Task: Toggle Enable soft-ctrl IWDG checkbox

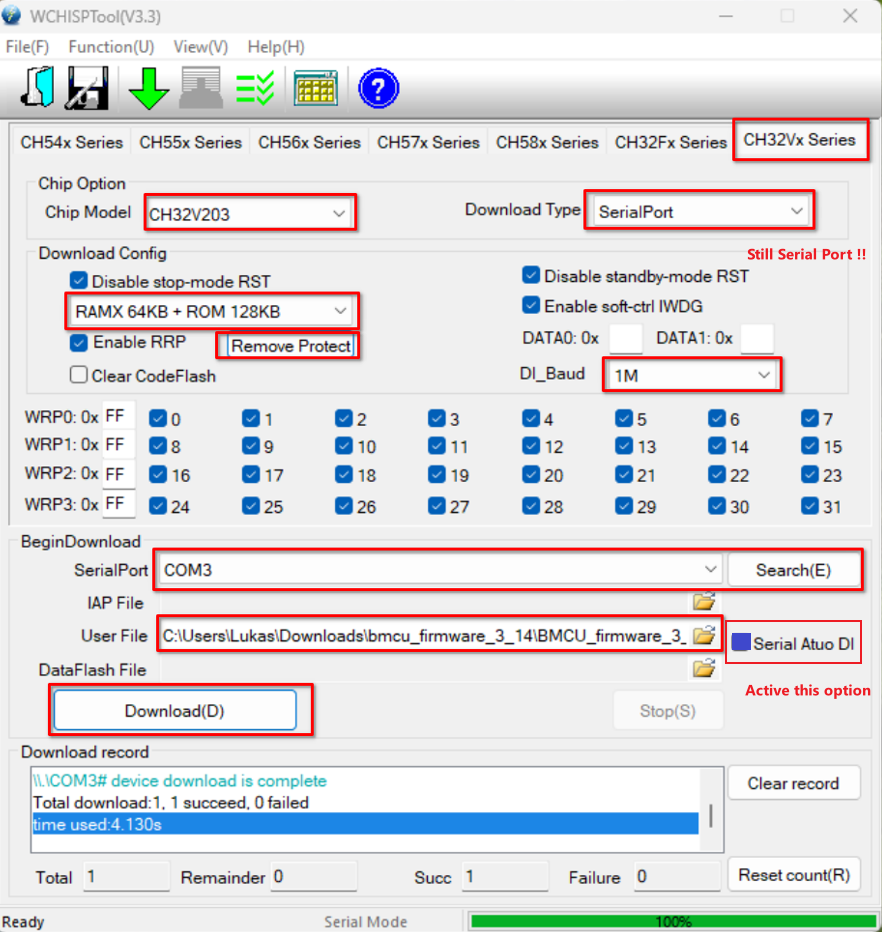Action: tap(531, 305)
